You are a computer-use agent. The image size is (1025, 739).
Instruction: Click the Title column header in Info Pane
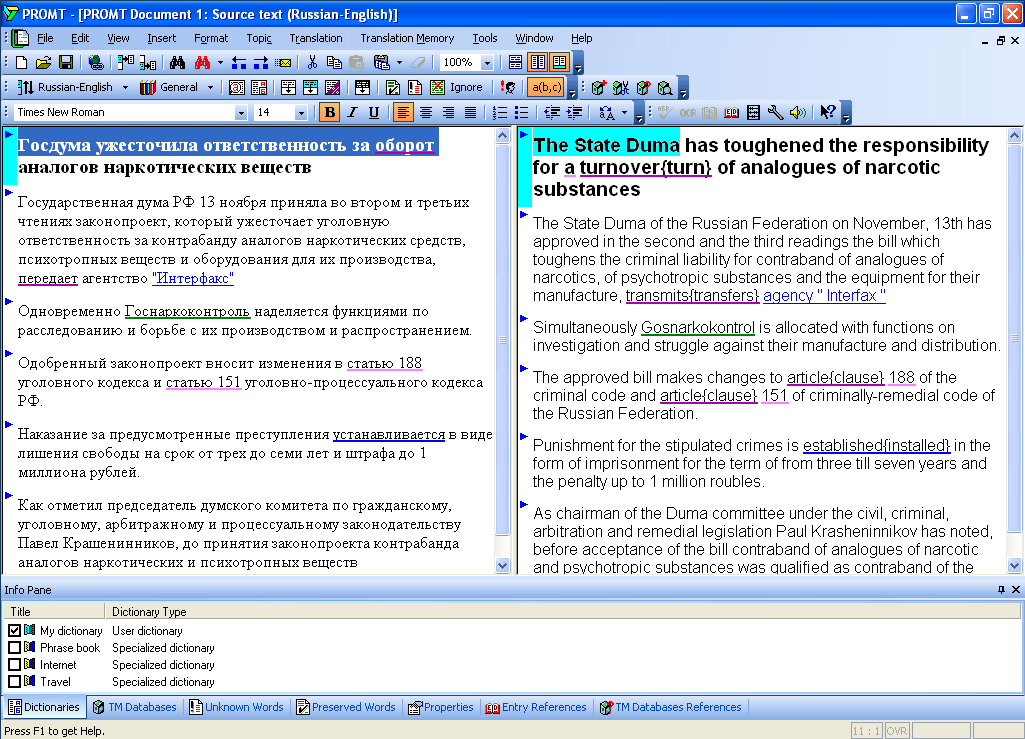[x=54, y=611]
